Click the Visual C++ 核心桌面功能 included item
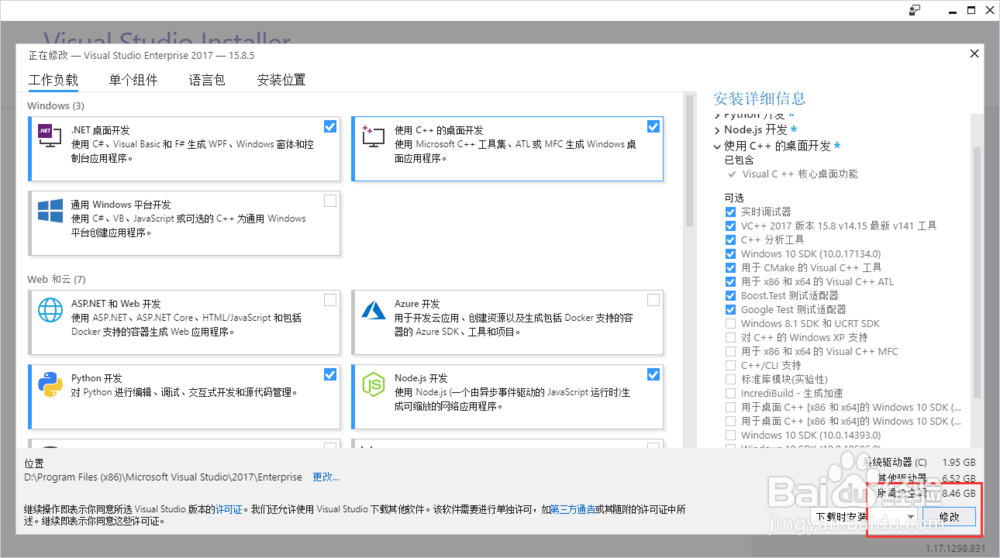The image size is (1000, 558). pos(800,174)
